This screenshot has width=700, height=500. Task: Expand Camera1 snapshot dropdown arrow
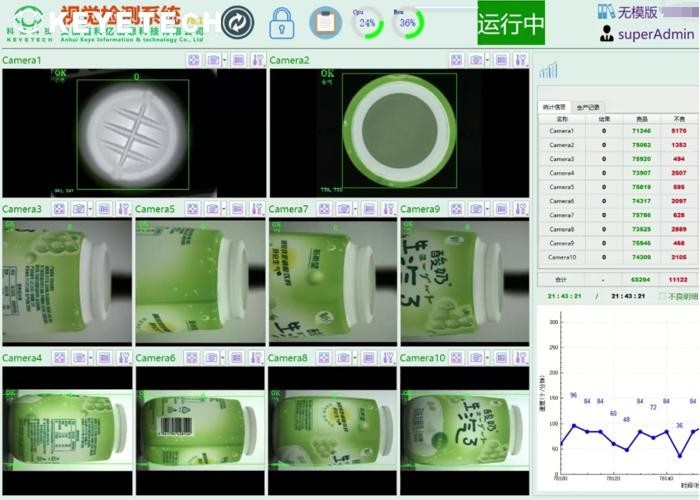[223, 61]
